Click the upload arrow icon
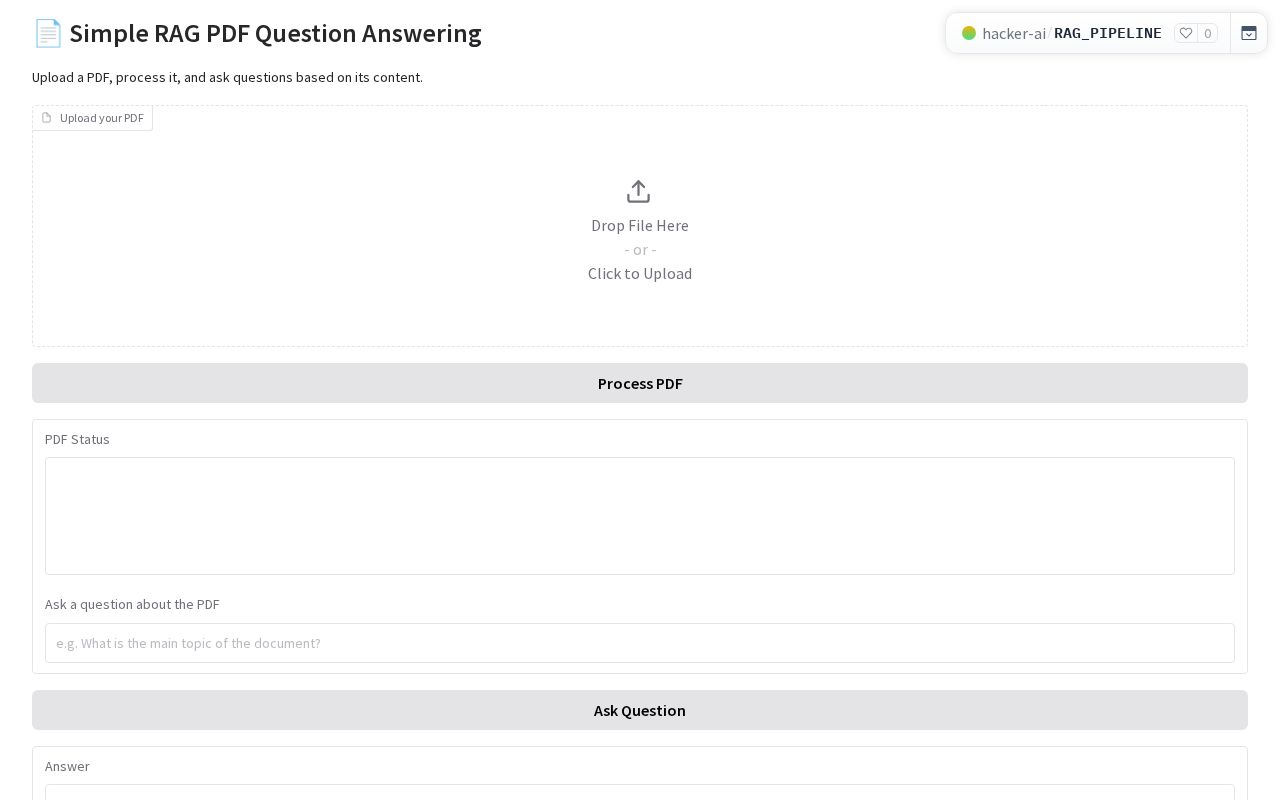The image size is (1280, 800). tap(638, 191)
